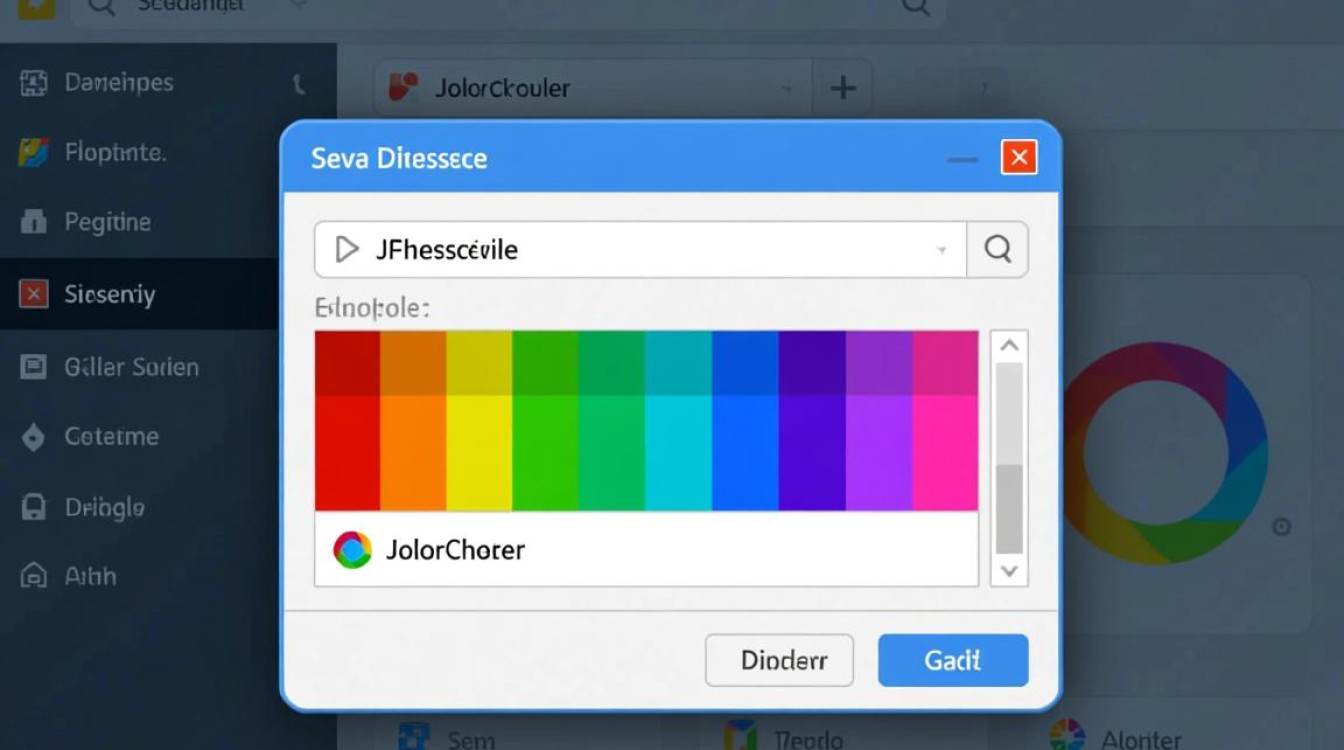Open the JFhesscévile dropdown arrow
Viewport: 1344px width, 750px height.
[941, 250]
